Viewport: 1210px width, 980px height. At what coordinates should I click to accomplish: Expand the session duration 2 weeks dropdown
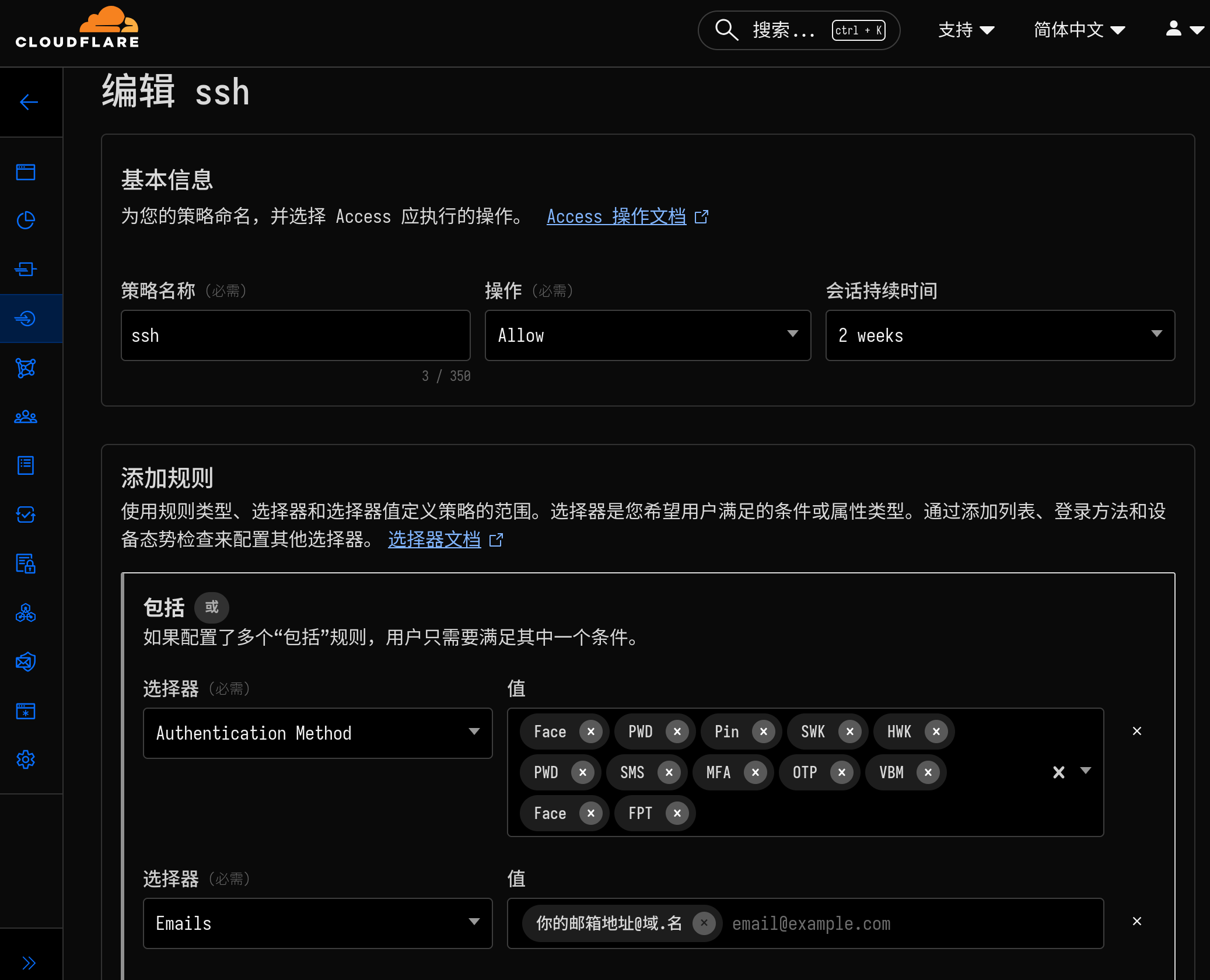coord(1000,335)
